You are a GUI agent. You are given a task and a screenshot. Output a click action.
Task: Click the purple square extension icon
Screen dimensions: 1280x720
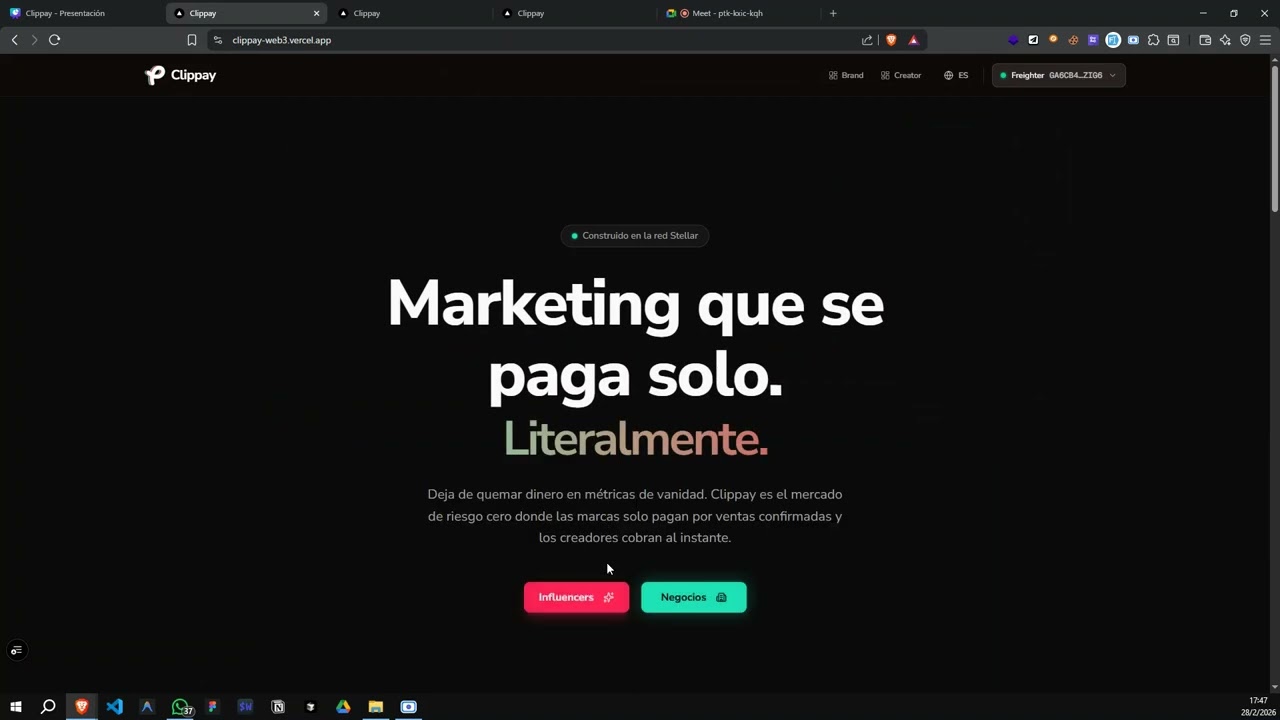1093,40
